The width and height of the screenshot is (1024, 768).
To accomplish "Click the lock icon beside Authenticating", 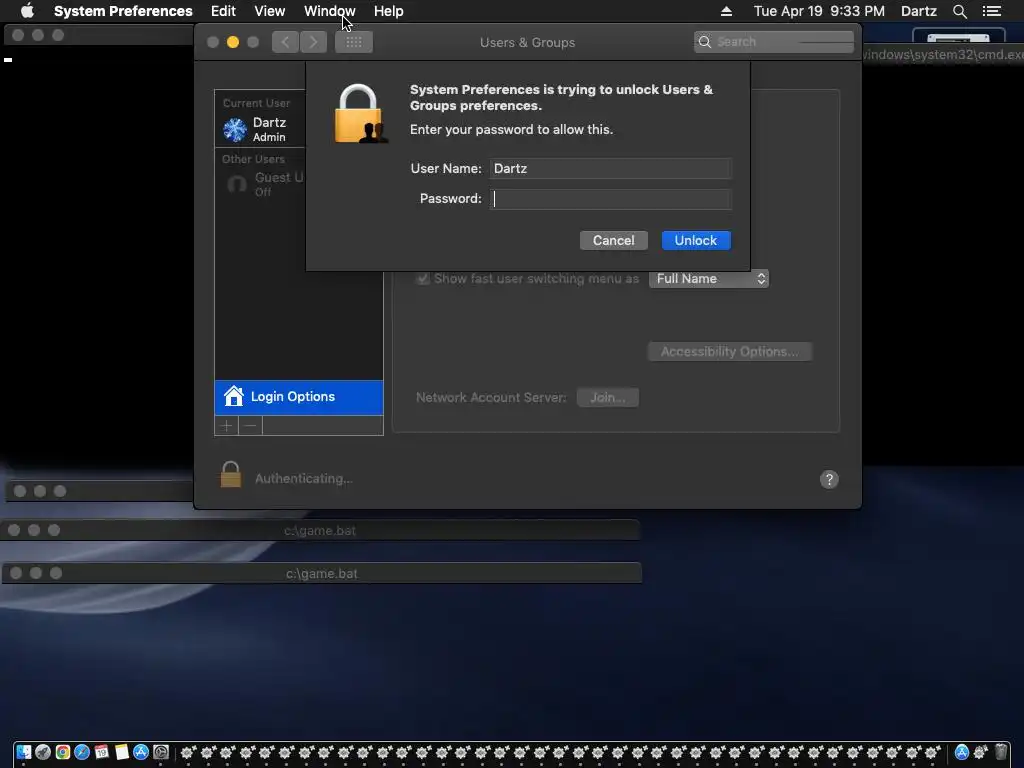I will [x=231, y=475].
